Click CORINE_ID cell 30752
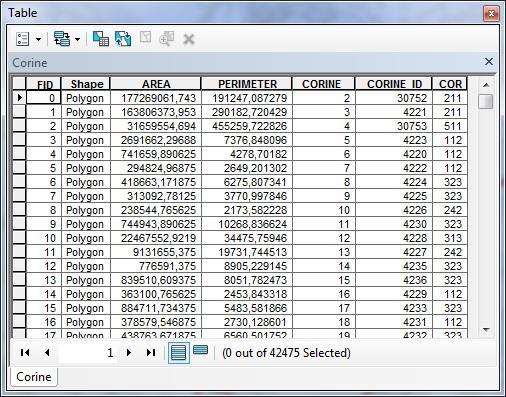Screen dimensions: 506x397 (x=394, y=98)
